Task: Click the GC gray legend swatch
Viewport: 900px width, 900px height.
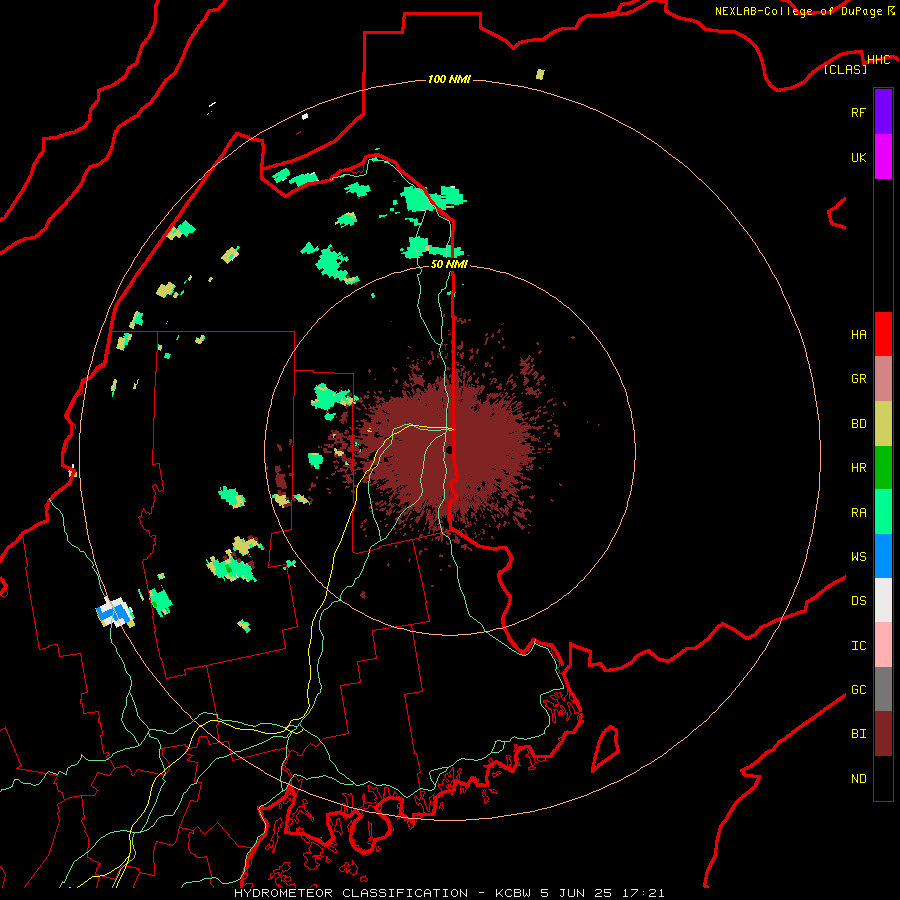Action: point(883,689)
